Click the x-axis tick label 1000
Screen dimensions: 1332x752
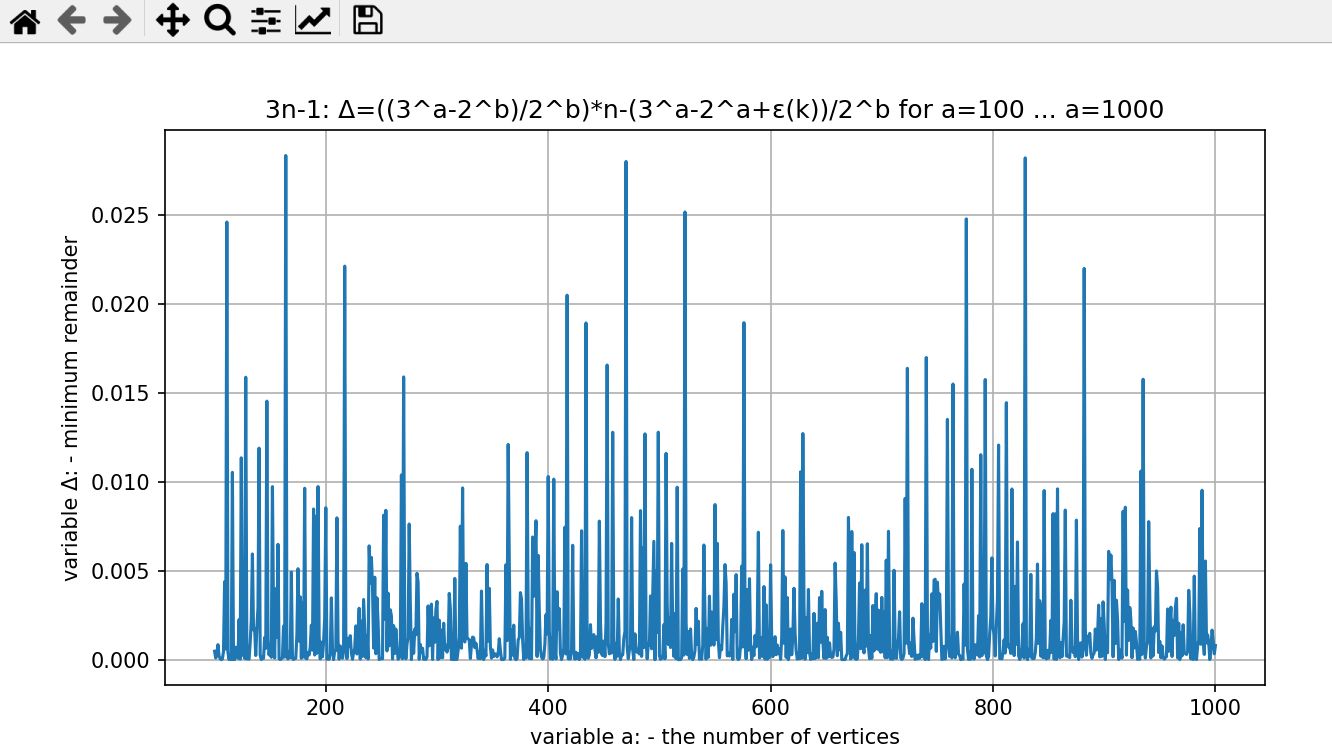pyautogui.click(x=1214, y=705)
